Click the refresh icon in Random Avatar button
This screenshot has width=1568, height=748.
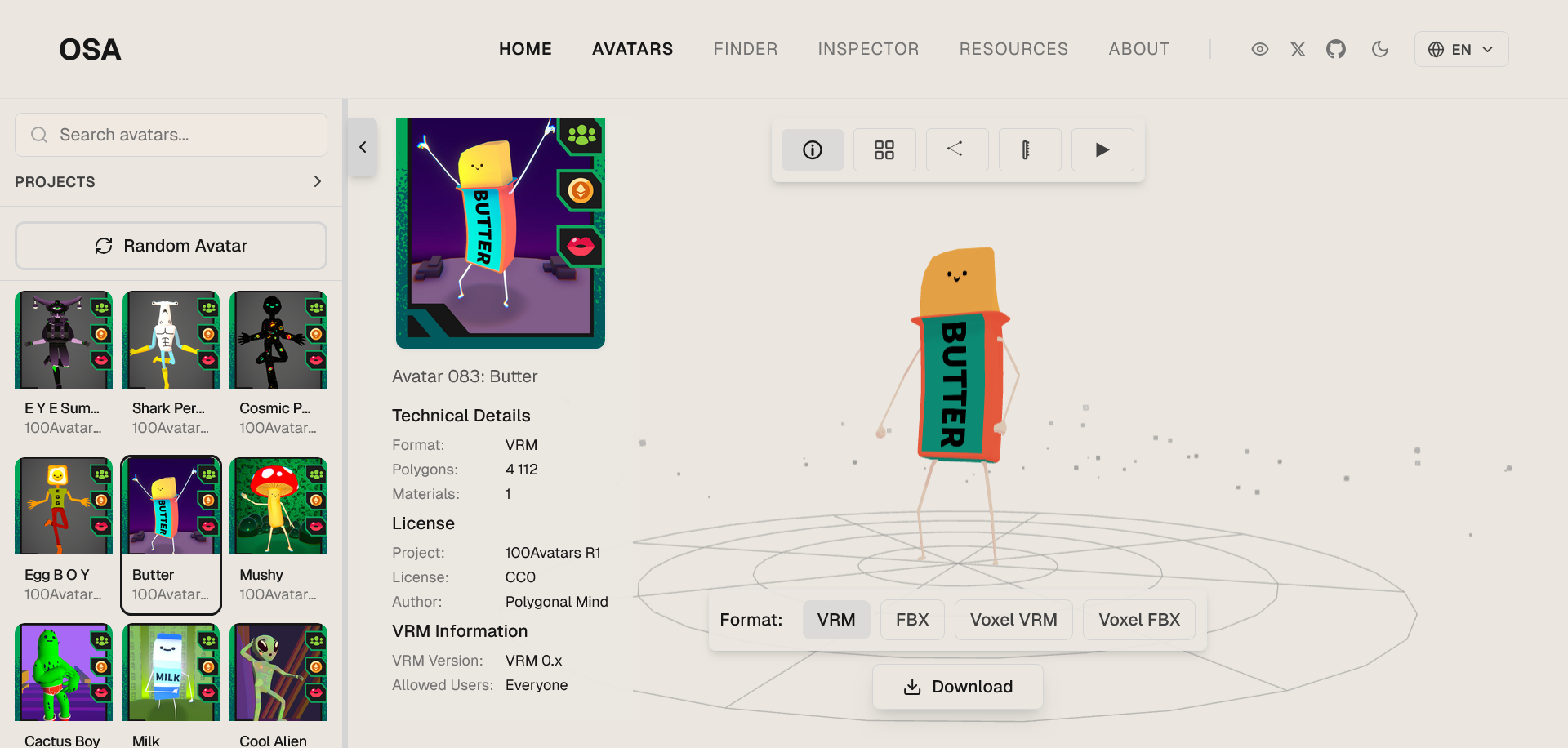(104, 246)
